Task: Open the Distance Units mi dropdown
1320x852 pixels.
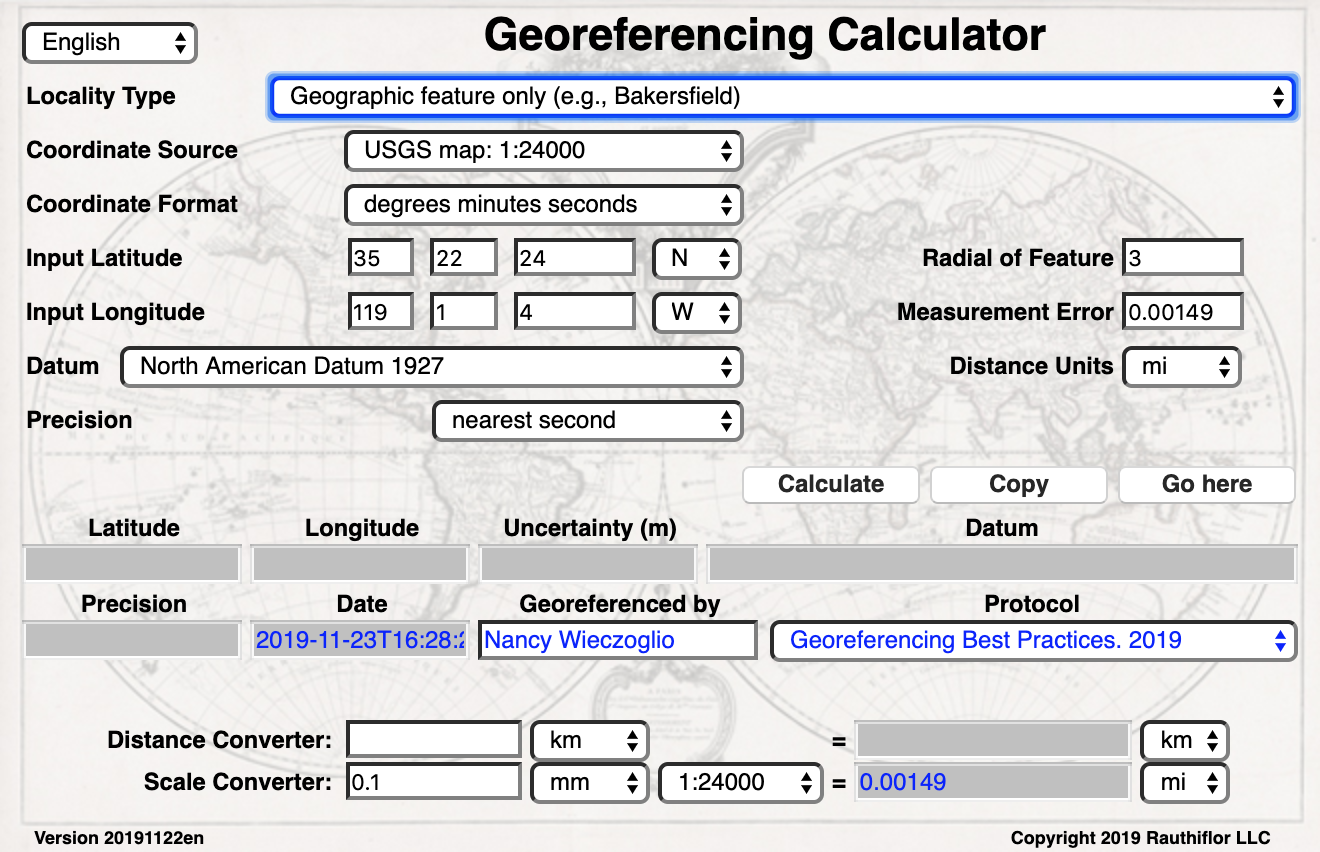Action: tap(1182, 367)
